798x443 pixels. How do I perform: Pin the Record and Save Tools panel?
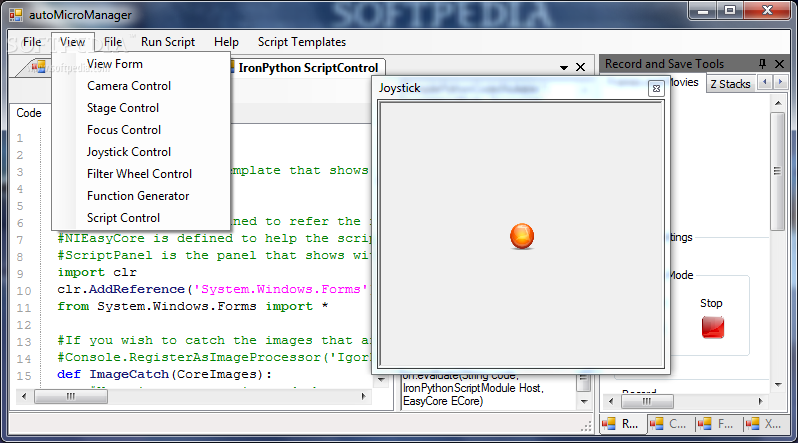pyautogui.click(x=762, y=64)
